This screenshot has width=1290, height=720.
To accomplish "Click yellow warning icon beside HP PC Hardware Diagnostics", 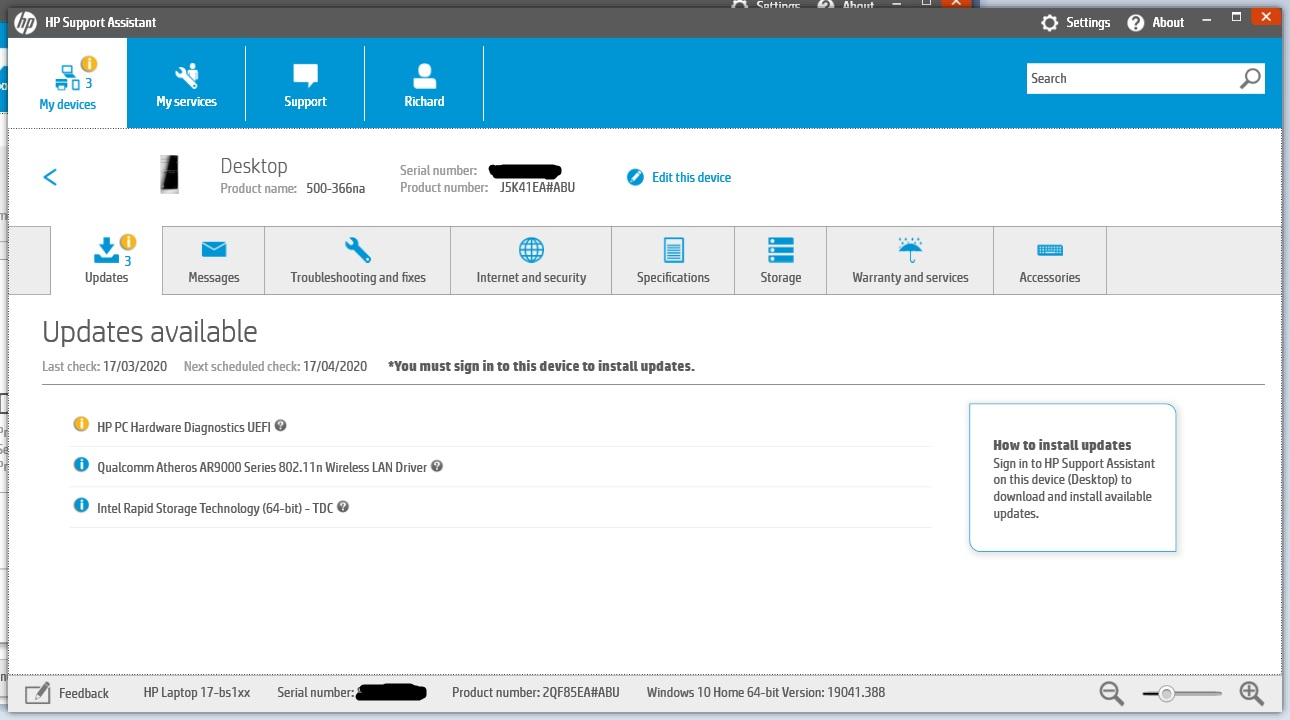I will (81, 424).
